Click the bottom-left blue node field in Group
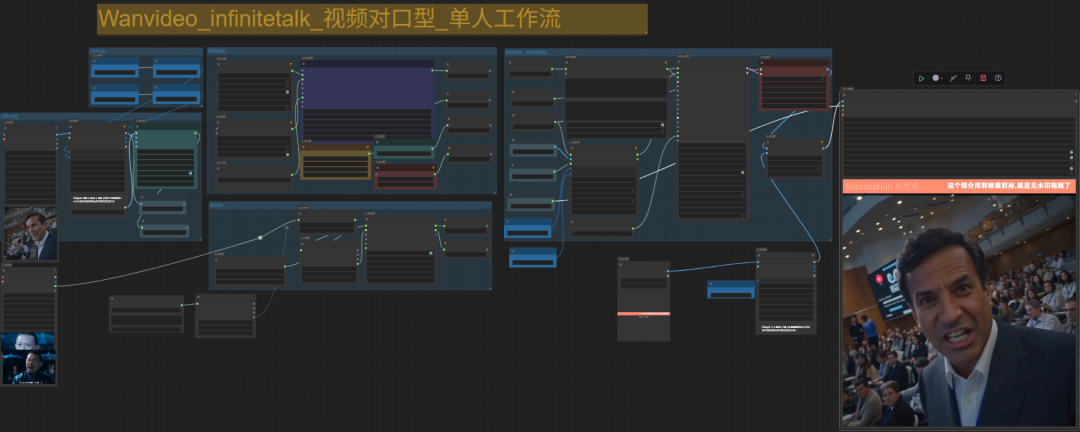 [x=115, y=100]
